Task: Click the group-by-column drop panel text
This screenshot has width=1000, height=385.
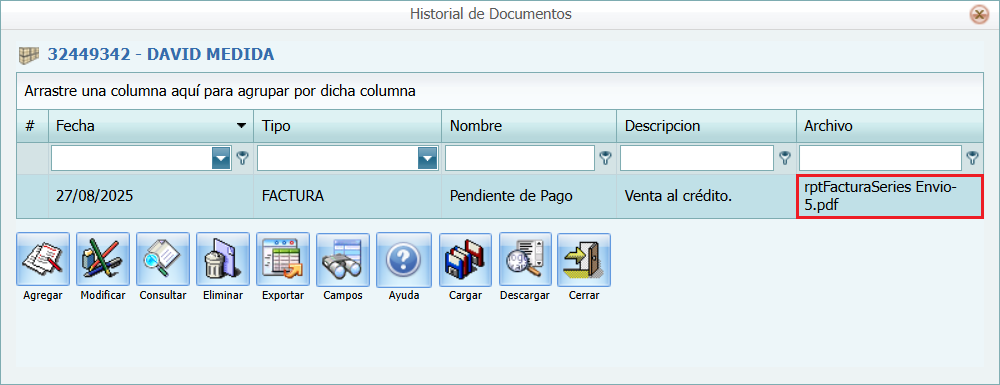Action: pyautogui.click(x=220, y=91)
